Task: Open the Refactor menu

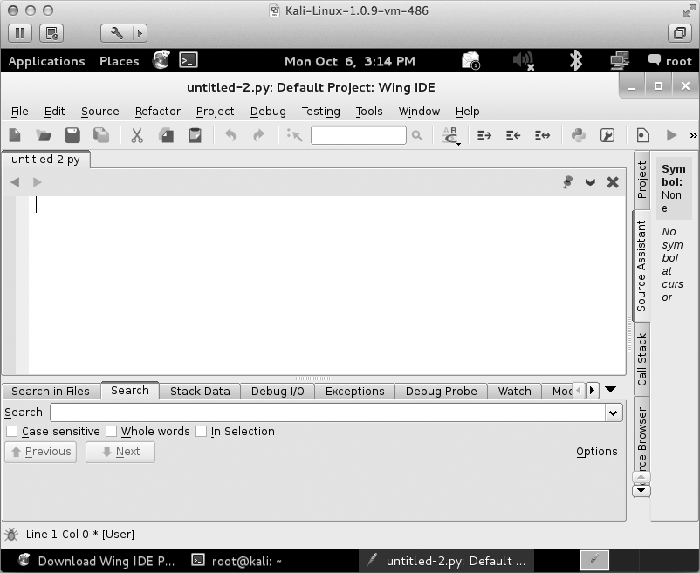Action: [x=157, y=111]
